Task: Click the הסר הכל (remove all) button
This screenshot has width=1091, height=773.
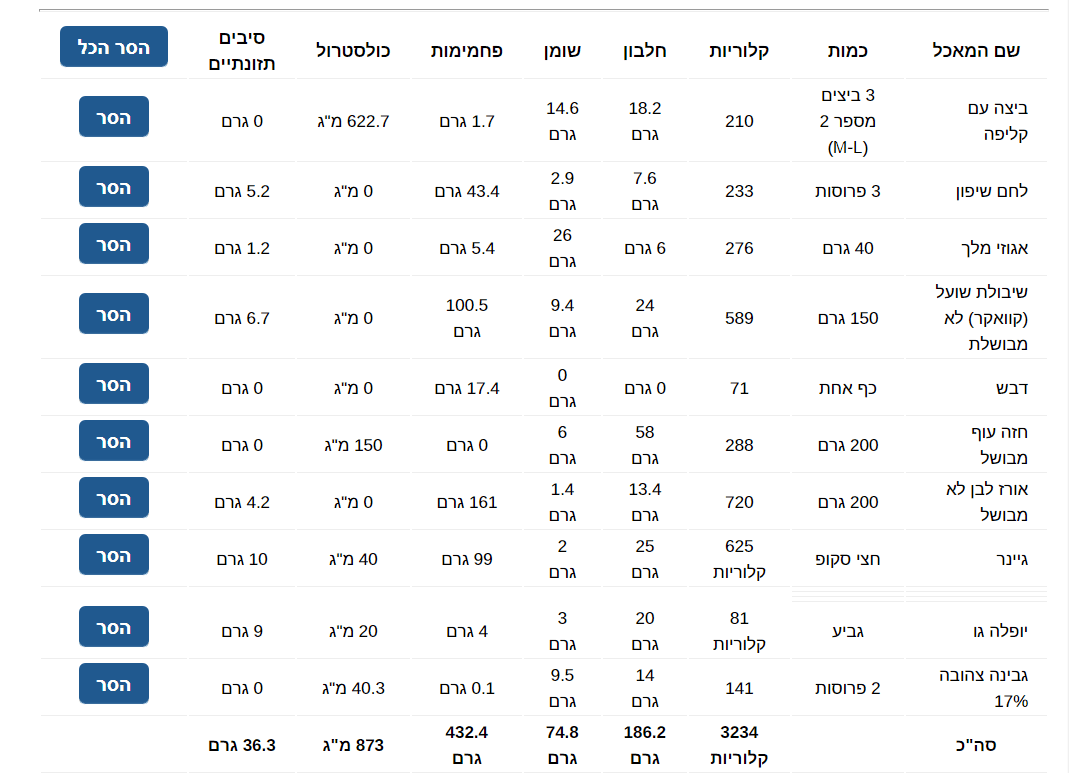Action: click(113, 47)
